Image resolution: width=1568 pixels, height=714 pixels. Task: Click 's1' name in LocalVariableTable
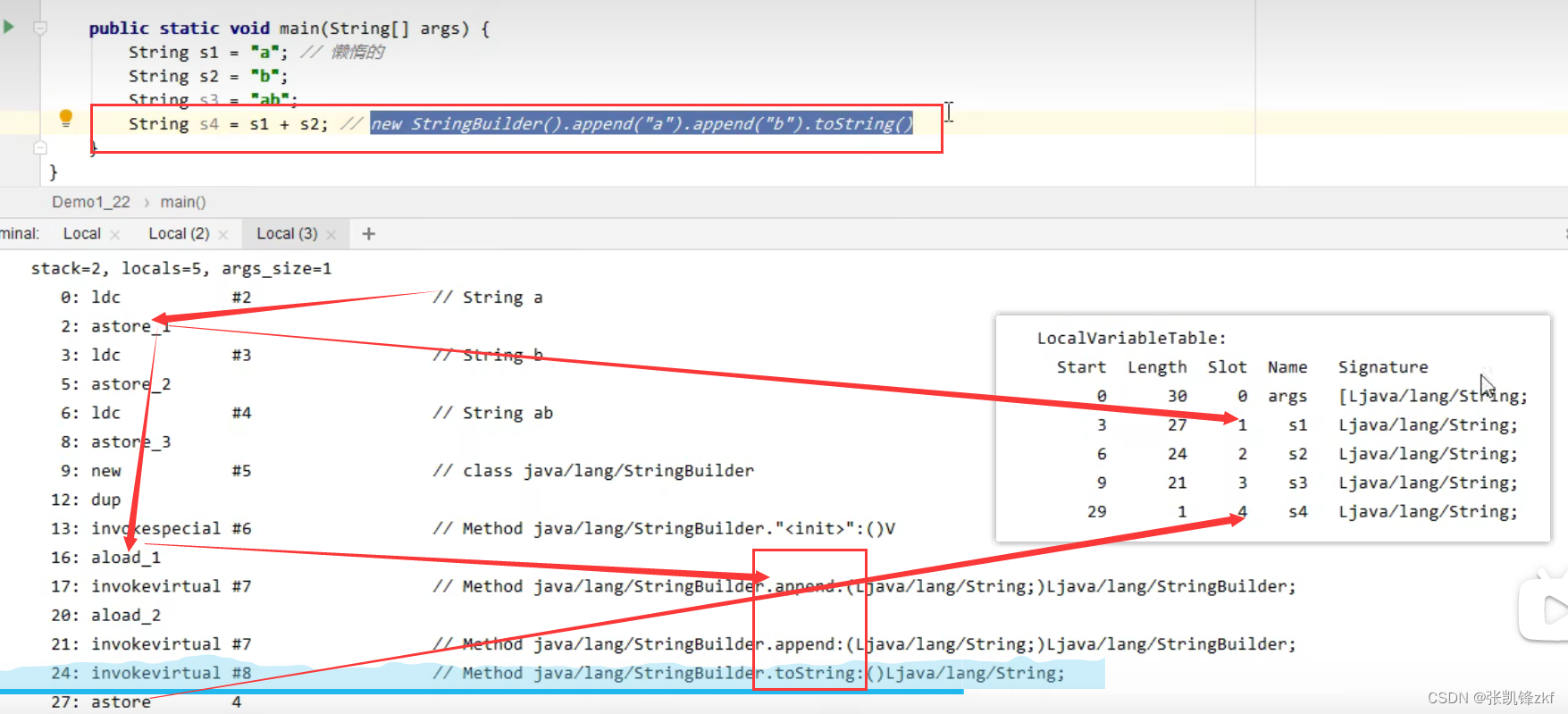pos(1297,425)
